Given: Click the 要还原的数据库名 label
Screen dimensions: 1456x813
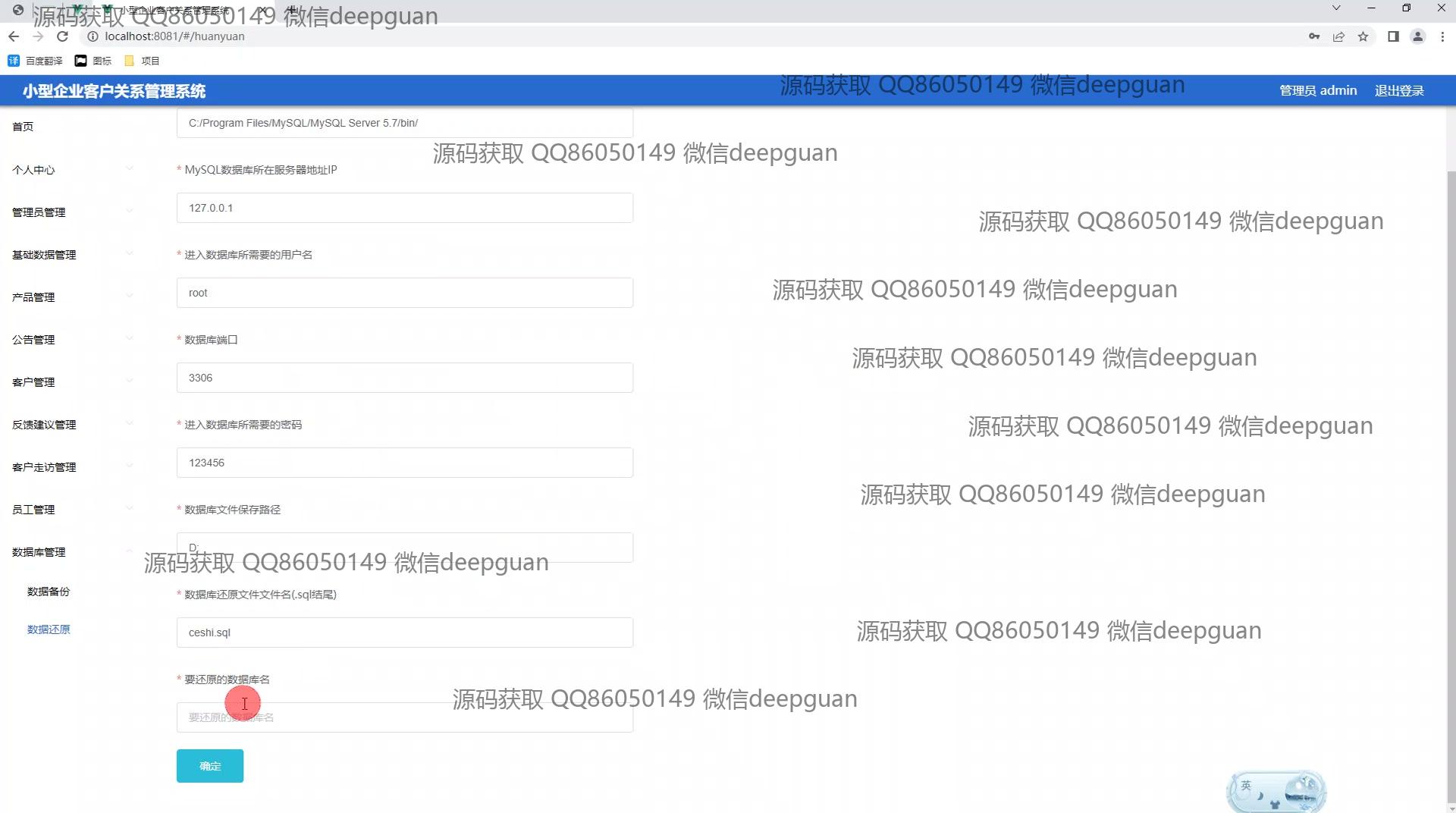Looking at the screenshot, I should point(227,680).
